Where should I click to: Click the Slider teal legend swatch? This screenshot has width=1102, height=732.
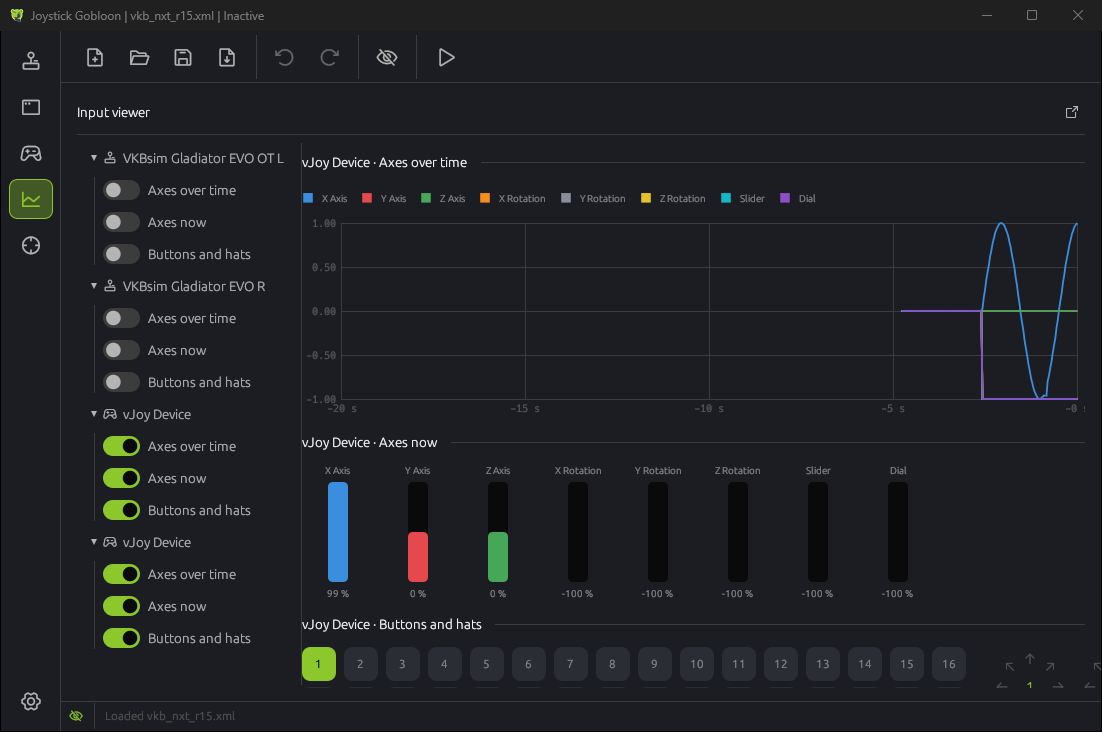[x=726, y=198]
